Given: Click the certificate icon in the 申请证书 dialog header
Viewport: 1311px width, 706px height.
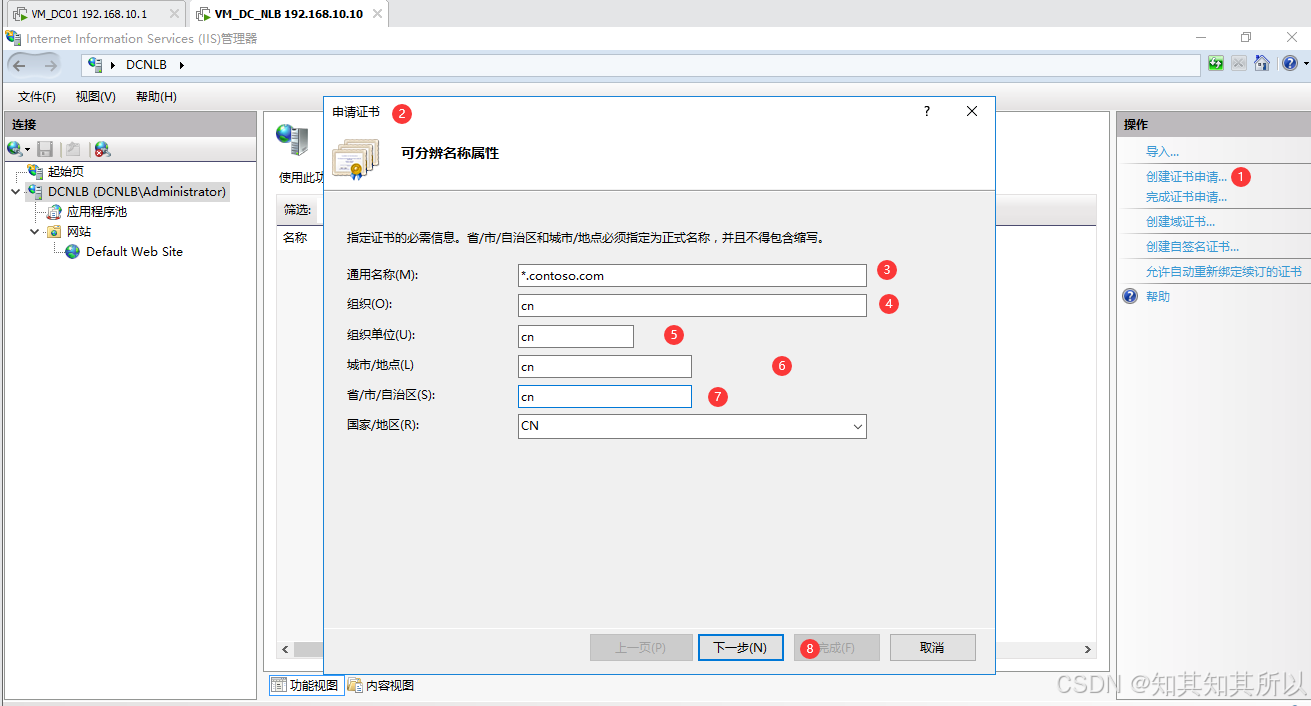Looking at the screenshot, I should point(356,158).
